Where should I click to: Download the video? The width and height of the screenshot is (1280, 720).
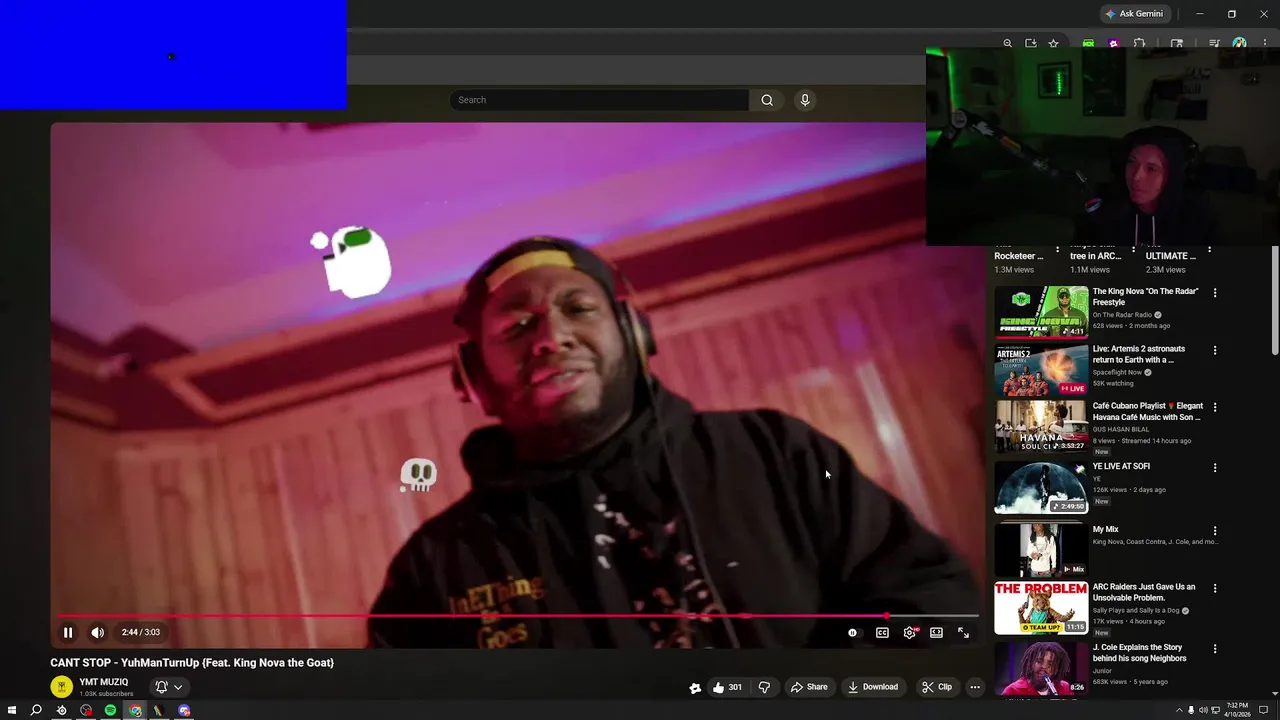coord(873,687)
